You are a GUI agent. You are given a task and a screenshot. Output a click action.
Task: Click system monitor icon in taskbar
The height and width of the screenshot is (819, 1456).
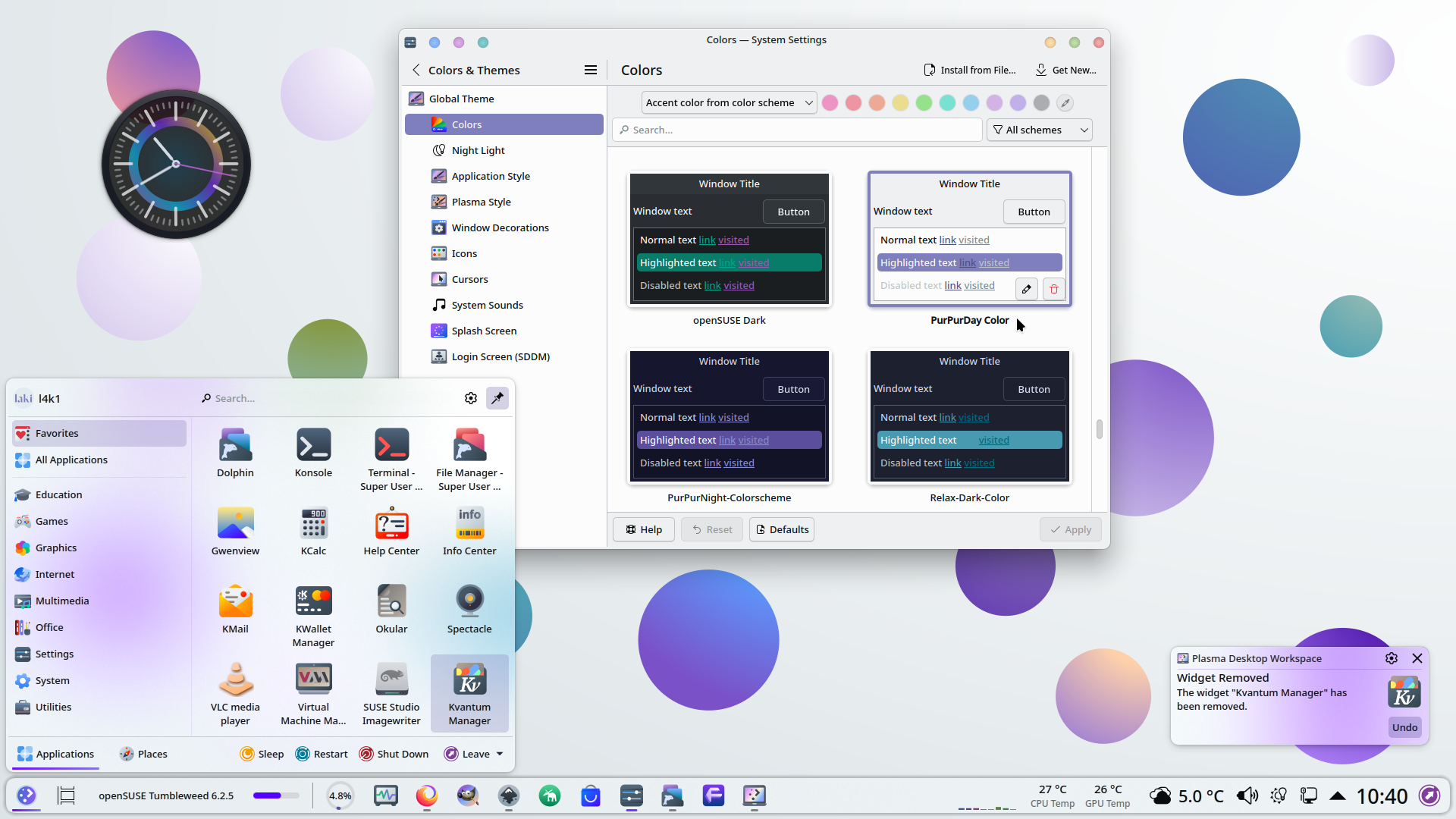(x=385, y=795)
